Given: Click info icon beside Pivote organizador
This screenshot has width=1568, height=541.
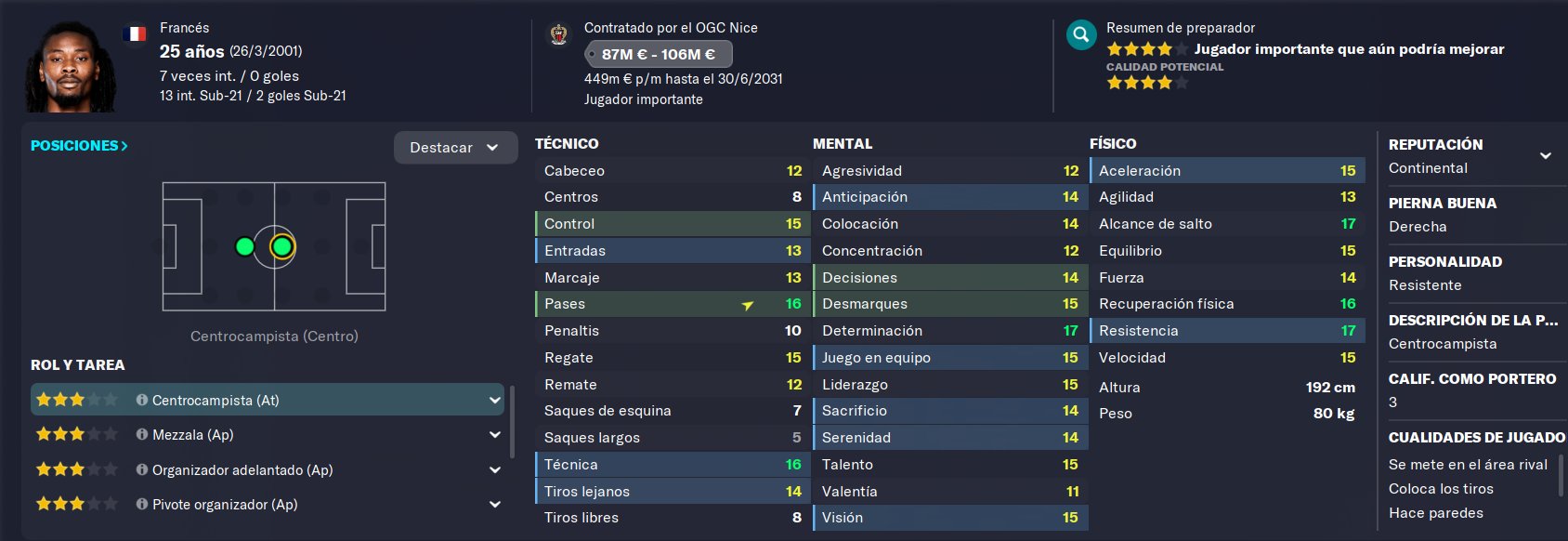Looking at the screenshot, I should [x=142, y=504].
